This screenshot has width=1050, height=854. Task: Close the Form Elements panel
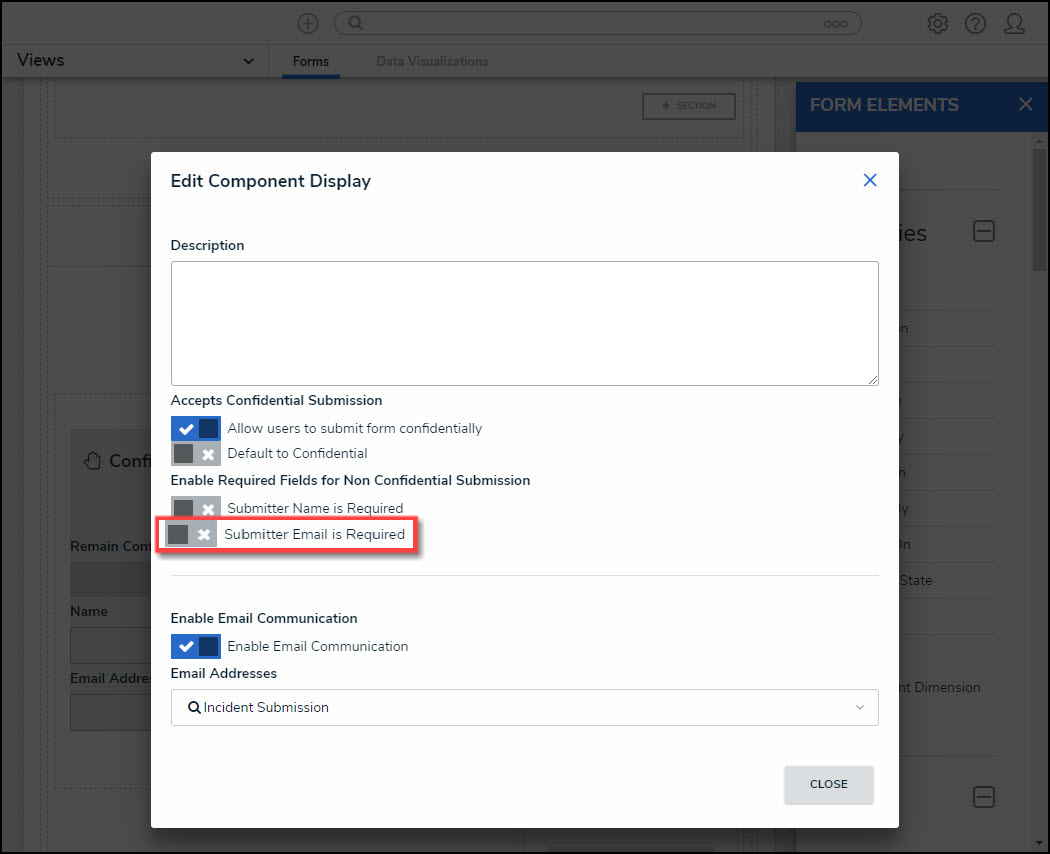[x=1025, y=105]
